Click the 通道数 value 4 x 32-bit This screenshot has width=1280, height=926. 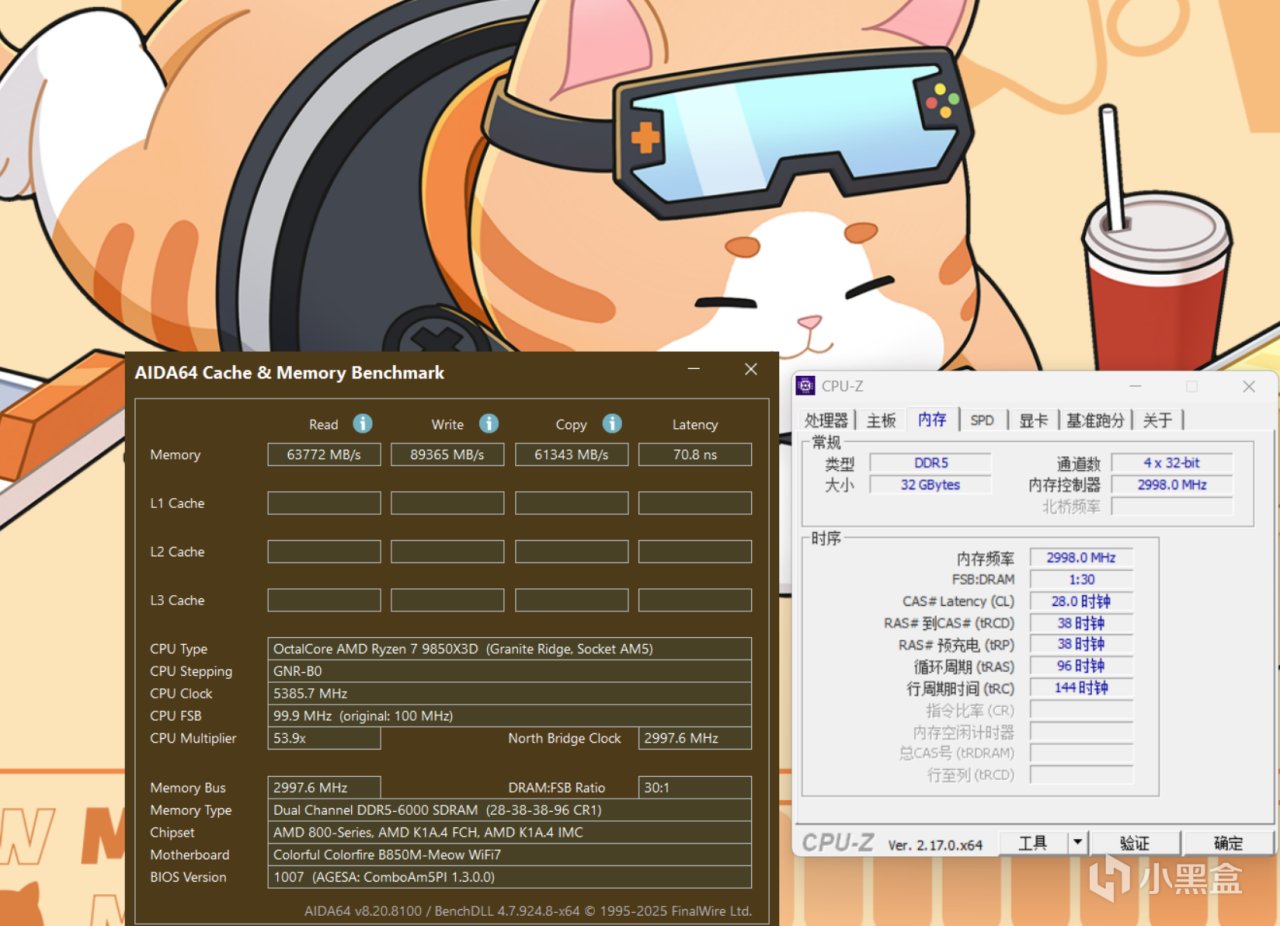(x=1172, y=463)
